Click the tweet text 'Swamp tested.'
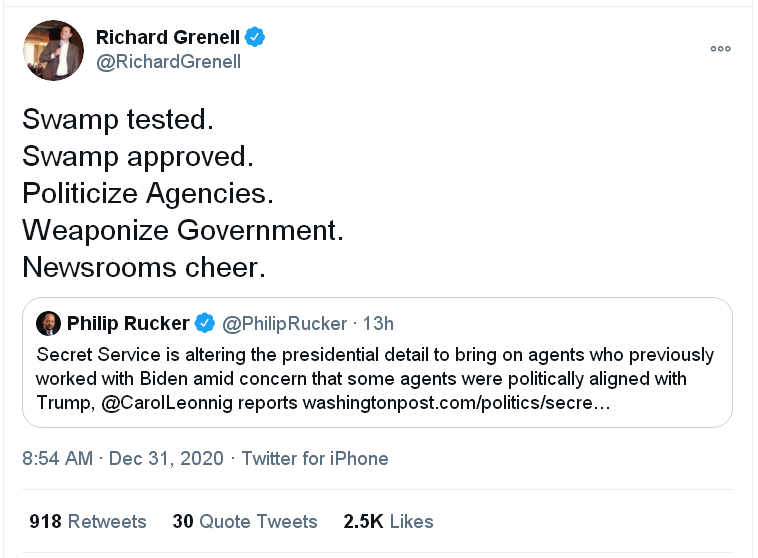Screen dimensions: 758x558 click(118, 120)
